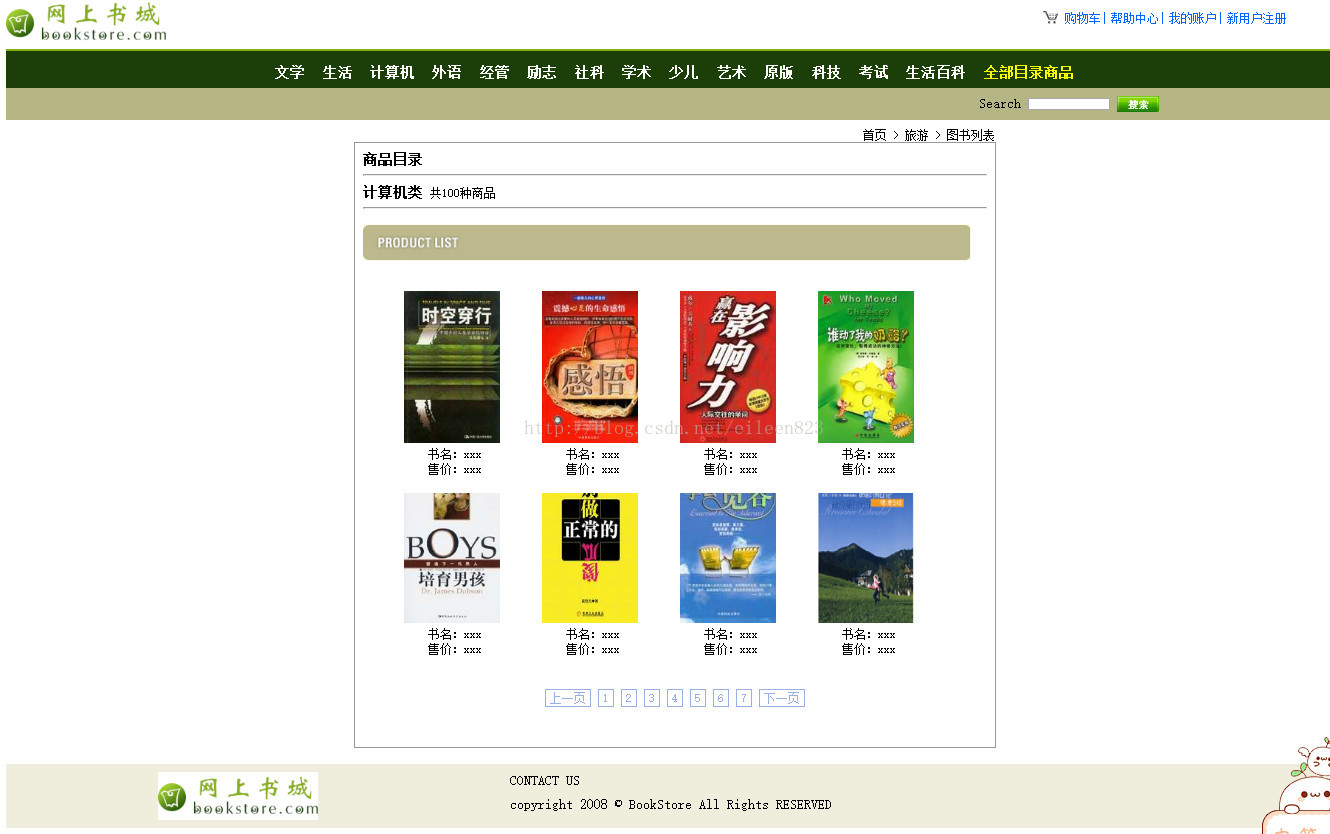Open the 外语 category
The width and height of the screenshot is (1330, 834).
point(447,72)
